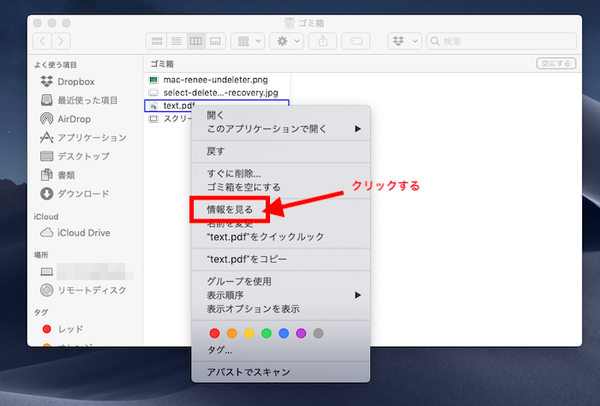Choose 戻す in the context menu

(280, 151)
